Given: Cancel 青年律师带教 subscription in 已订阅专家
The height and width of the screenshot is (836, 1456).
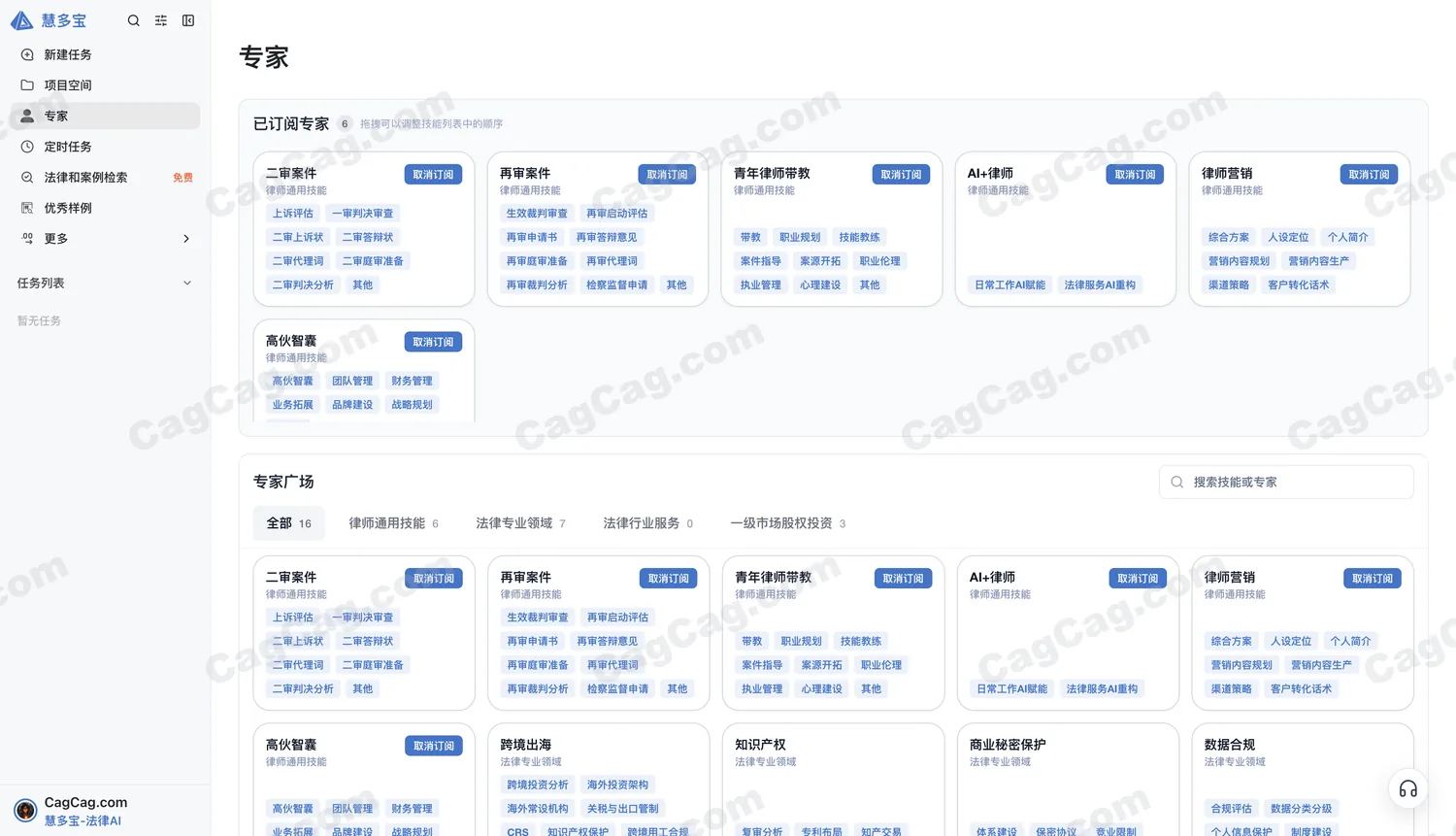Looking at the screenshot, I should pos(901,175).
